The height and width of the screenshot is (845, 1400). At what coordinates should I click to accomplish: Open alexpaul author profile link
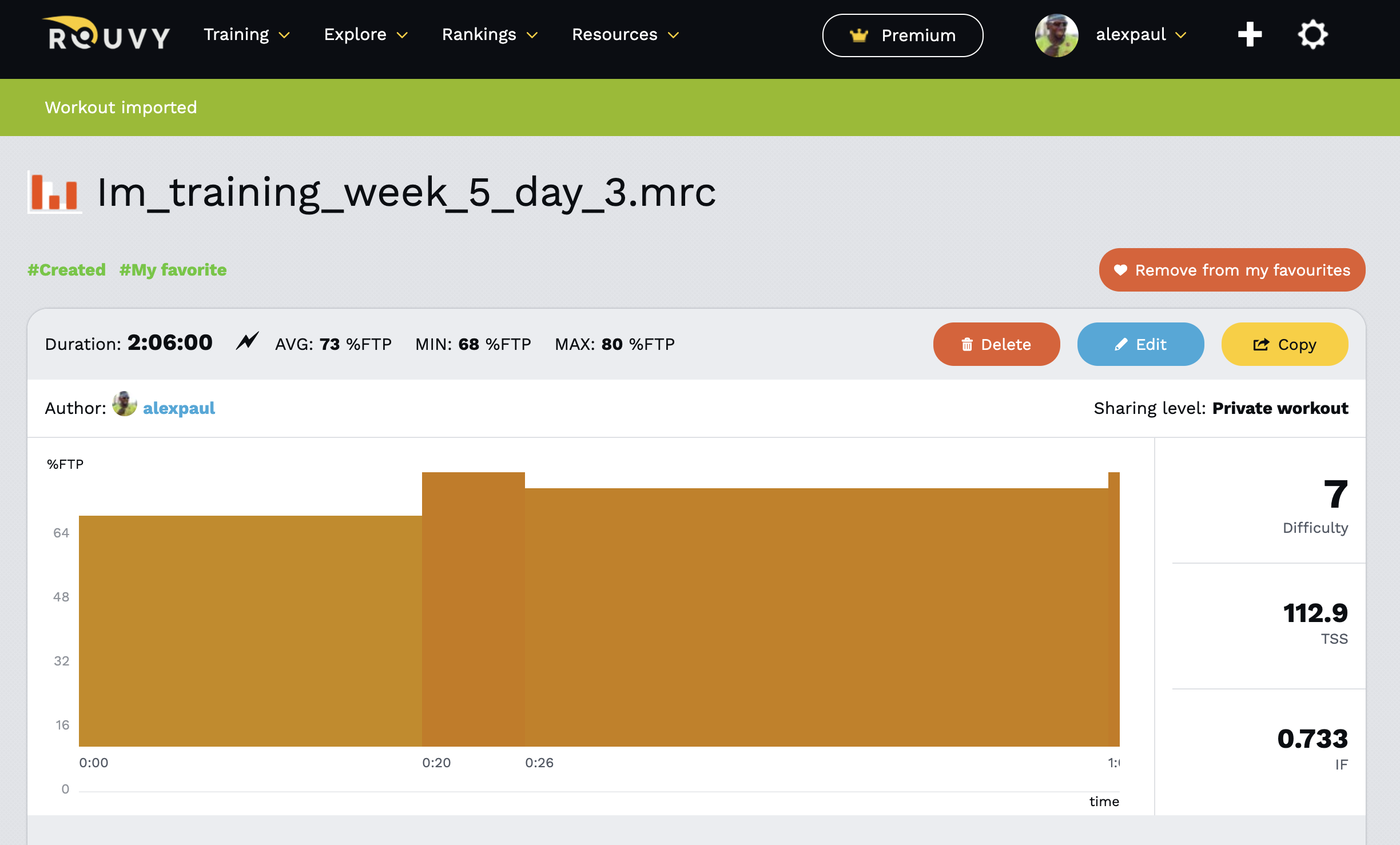(x=179, y=408)
